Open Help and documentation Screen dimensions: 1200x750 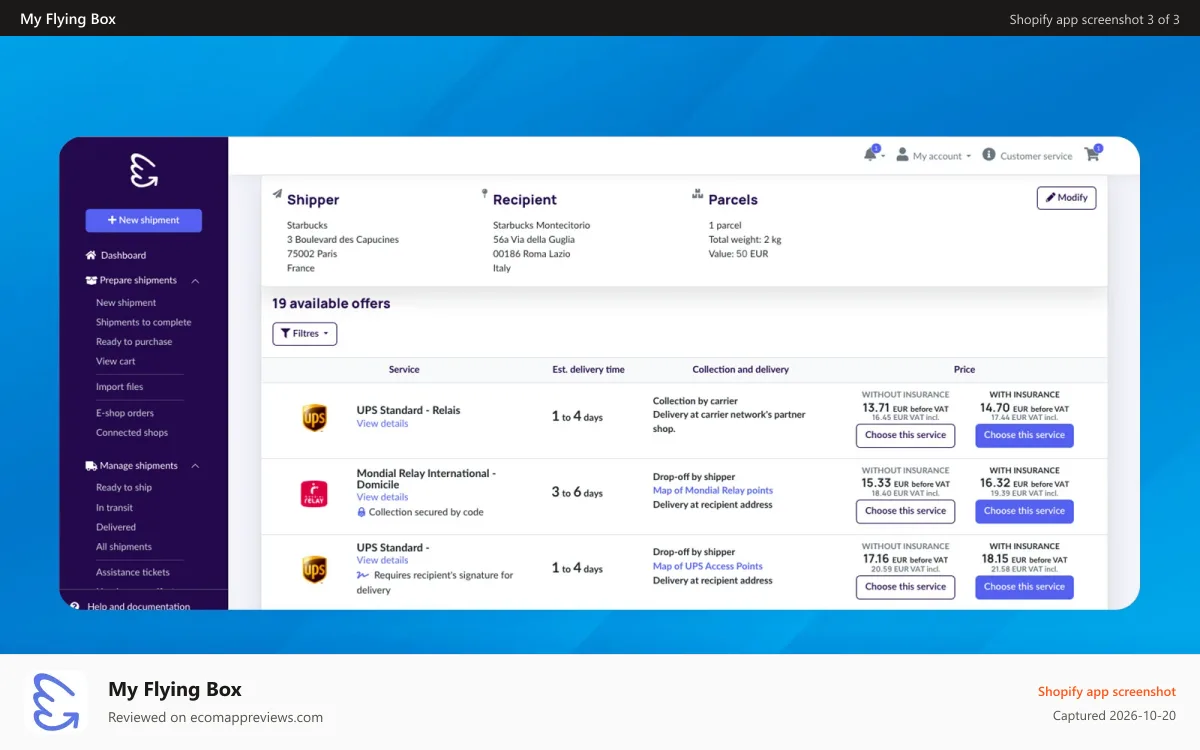[x=138, y=606]
